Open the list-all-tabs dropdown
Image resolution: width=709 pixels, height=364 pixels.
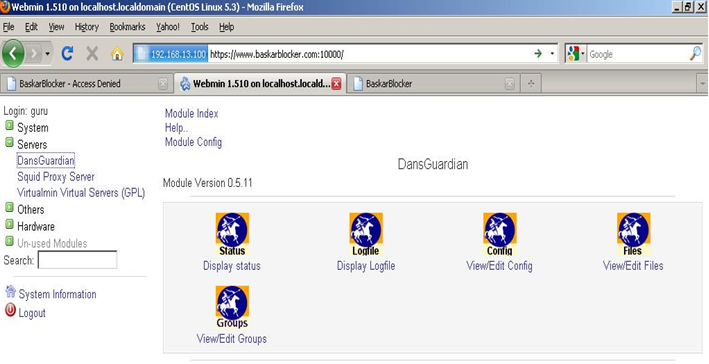point(702,84)
